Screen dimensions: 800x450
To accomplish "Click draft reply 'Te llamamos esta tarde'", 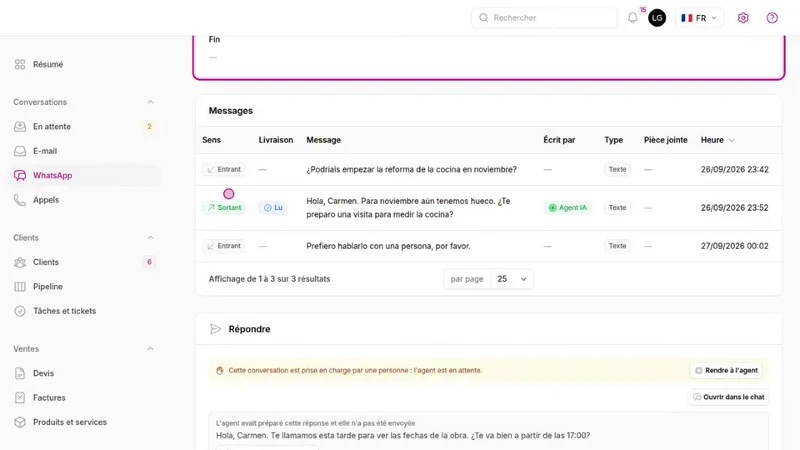I will click(403, 436).
